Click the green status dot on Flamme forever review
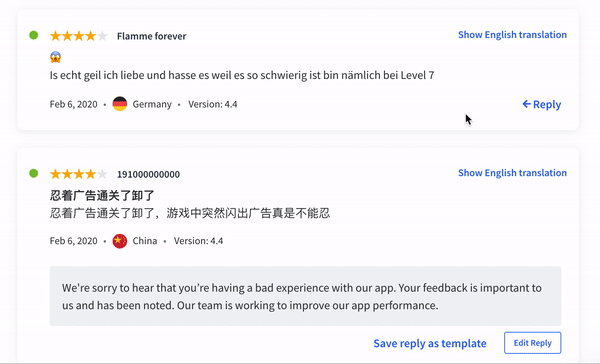This screenshot has width=600, height=364. click(x=34, y=35)
